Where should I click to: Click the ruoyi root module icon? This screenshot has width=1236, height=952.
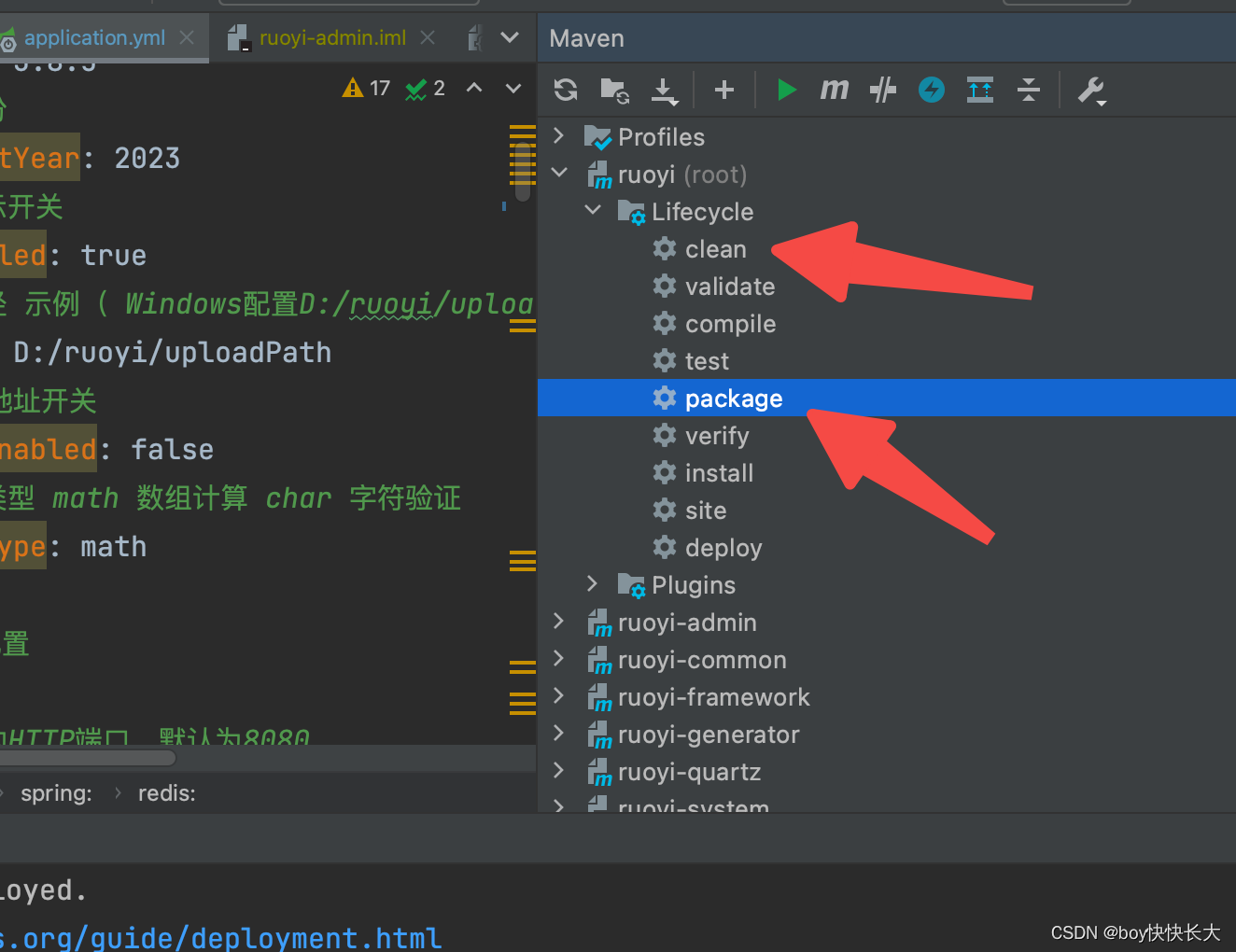[x=598, y=175]
